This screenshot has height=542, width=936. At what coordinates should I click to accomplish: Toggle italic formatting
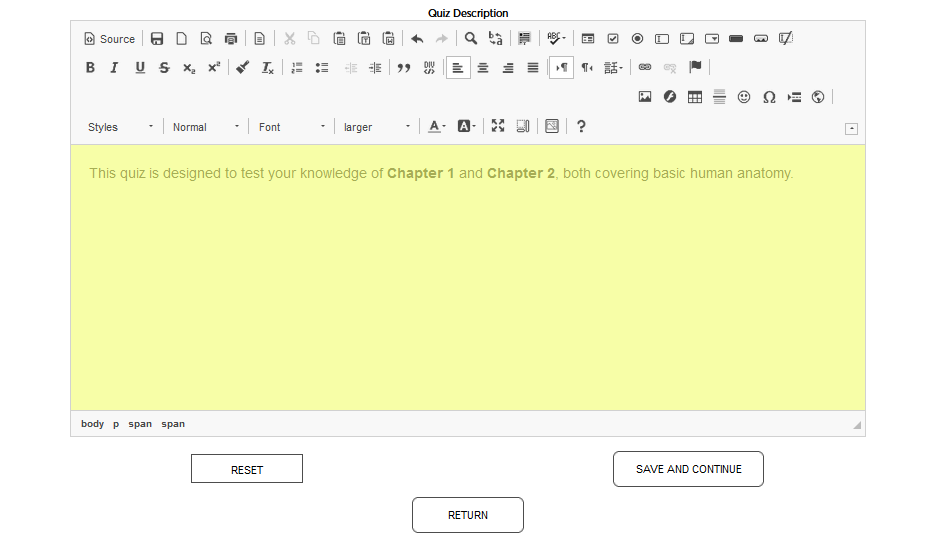pos(114,68)
